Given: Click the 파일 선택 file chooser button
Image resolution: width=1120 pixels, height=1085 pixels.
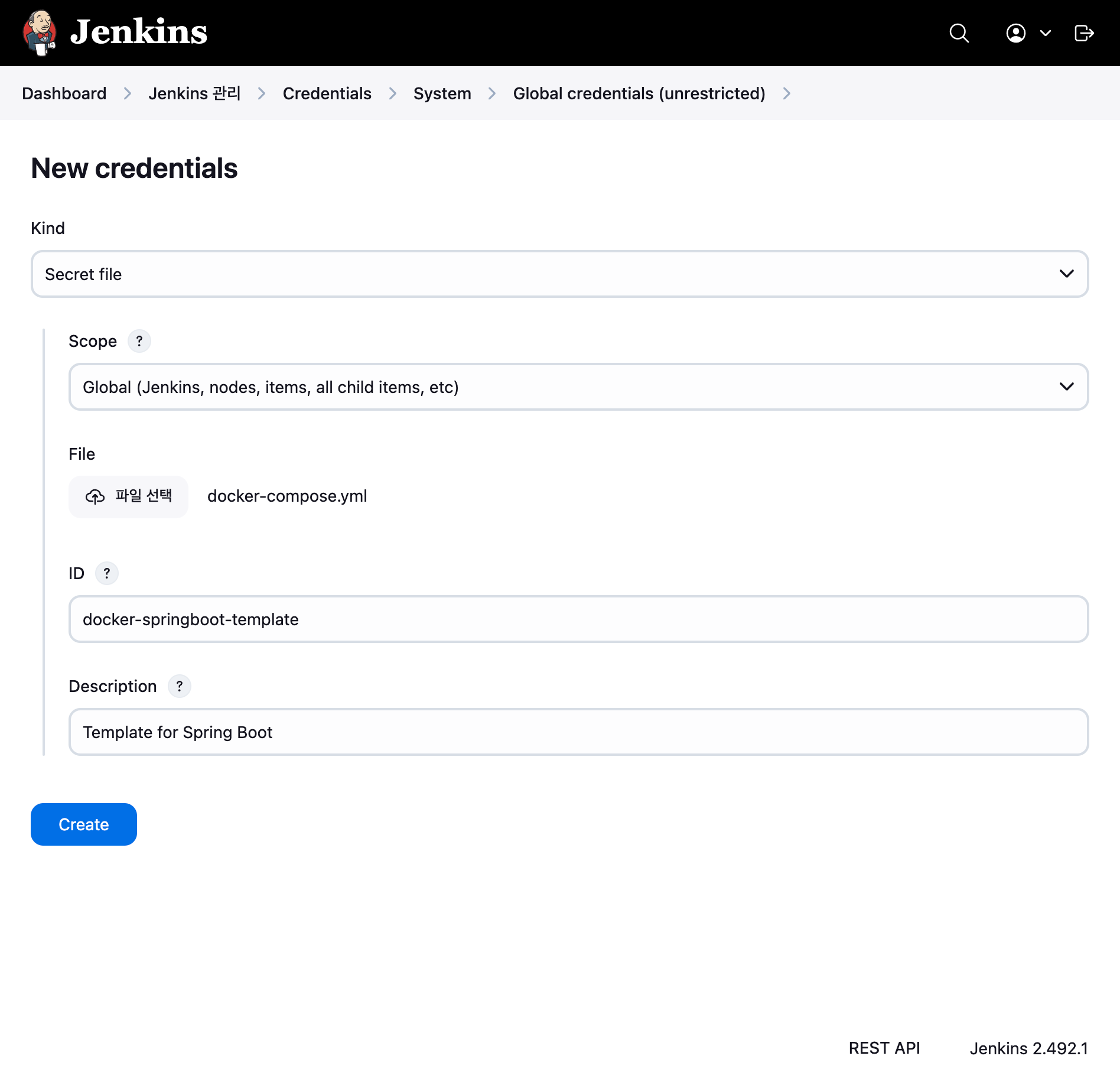Looking at the screenshot, I should coord(128,496).
